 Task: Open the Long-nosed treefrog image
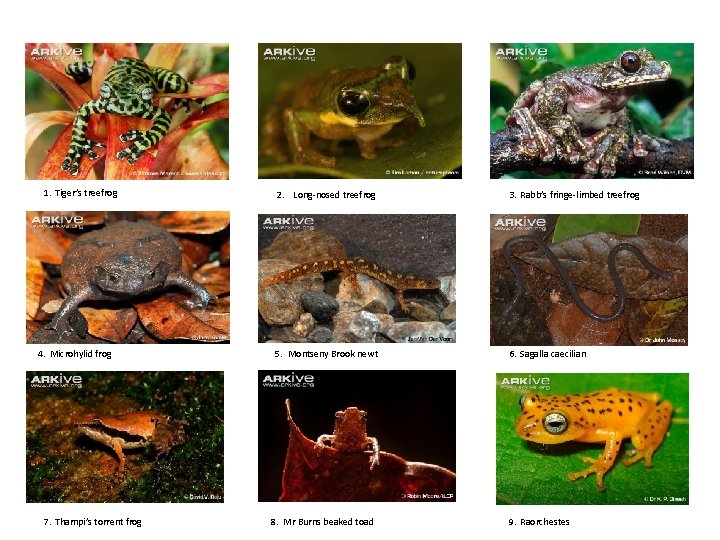click(360, 111)
